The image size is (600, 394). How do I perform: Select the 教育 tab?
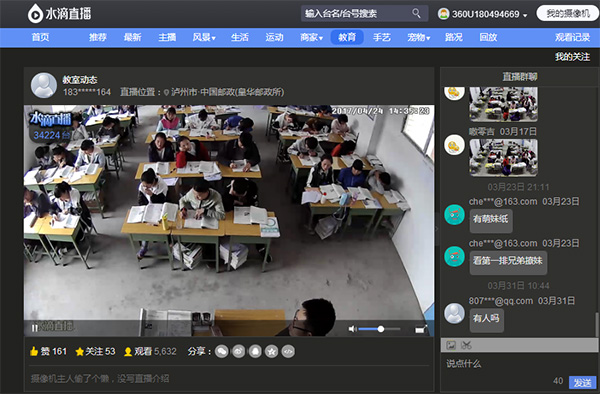[x=347, y=37]
